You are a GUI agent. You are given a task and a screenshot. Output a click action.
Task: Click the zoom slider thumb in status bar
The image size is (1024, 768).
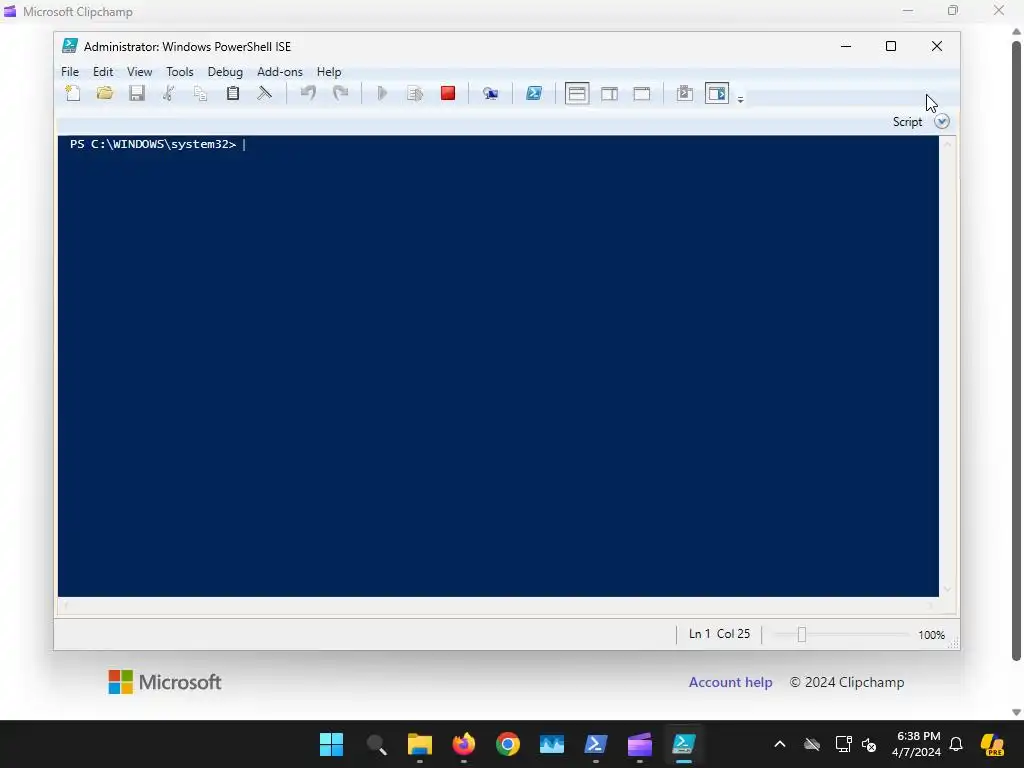click(x=802, y=635)
